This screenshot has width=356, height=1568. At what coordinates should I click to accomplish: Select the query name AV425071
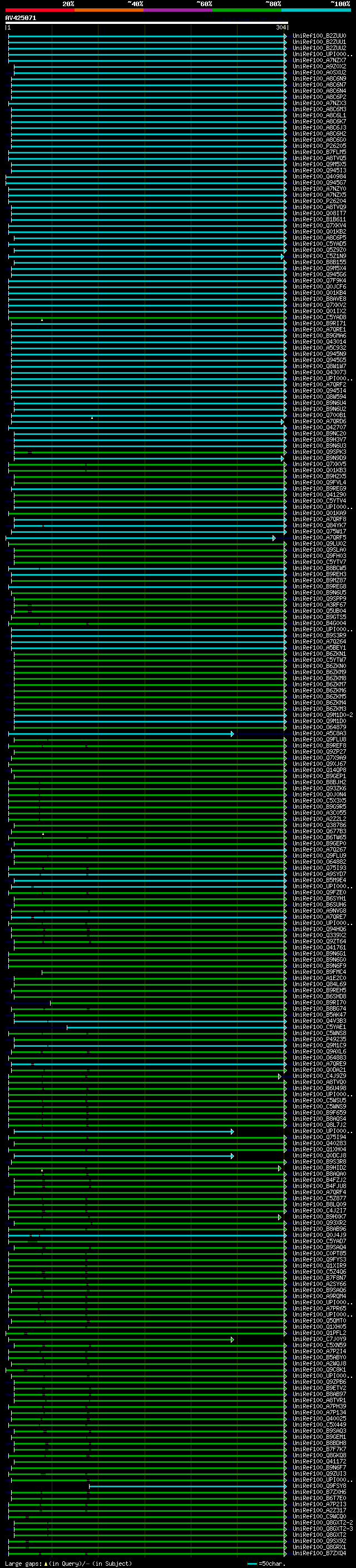(21, 18)
